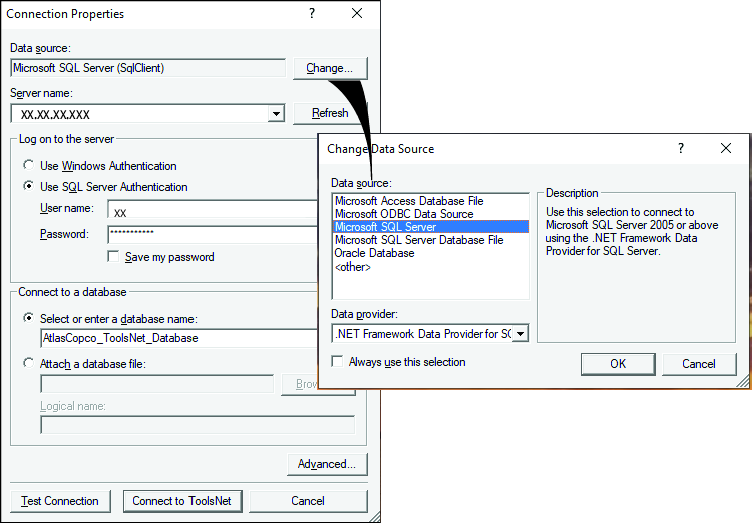Close the Connection Properties window

(x=357, y=13)
